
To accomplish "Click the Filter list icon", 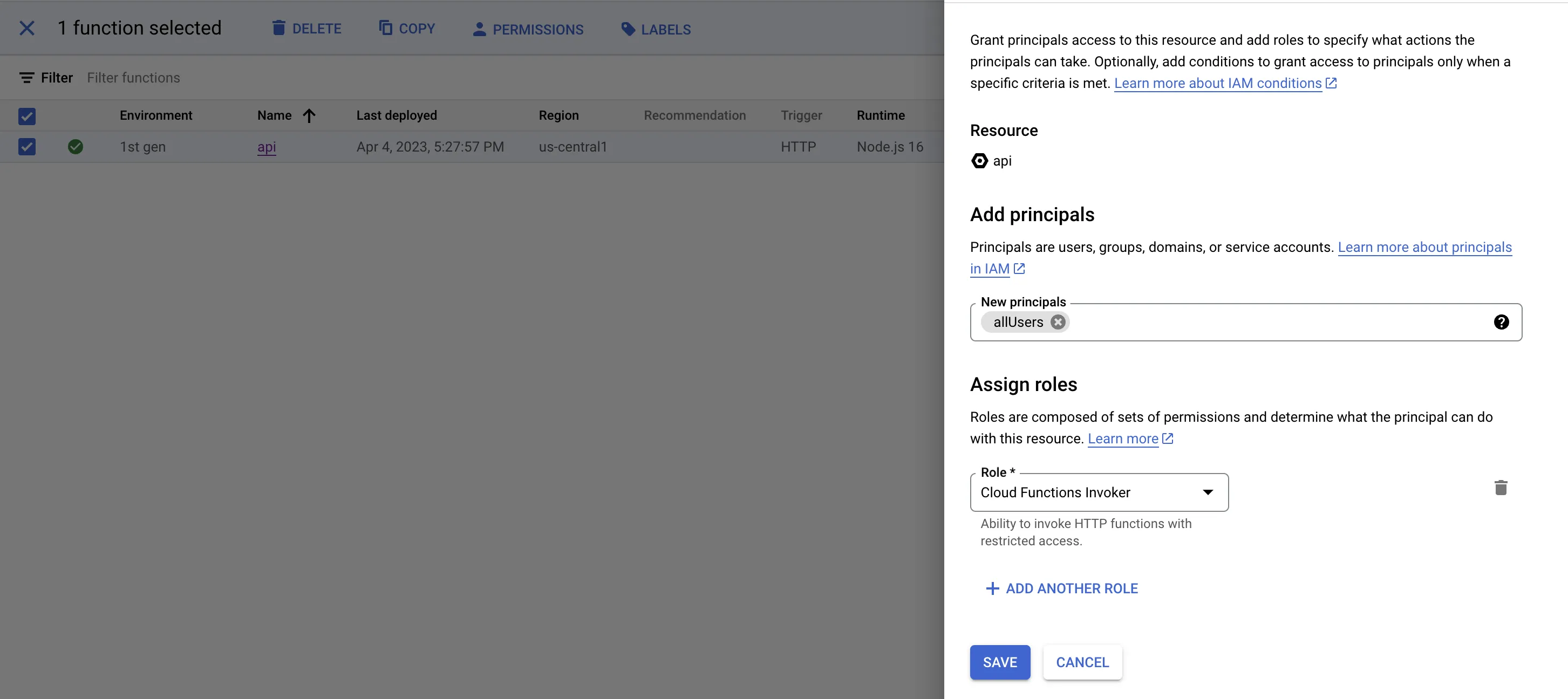I will [x=27, y=78].
